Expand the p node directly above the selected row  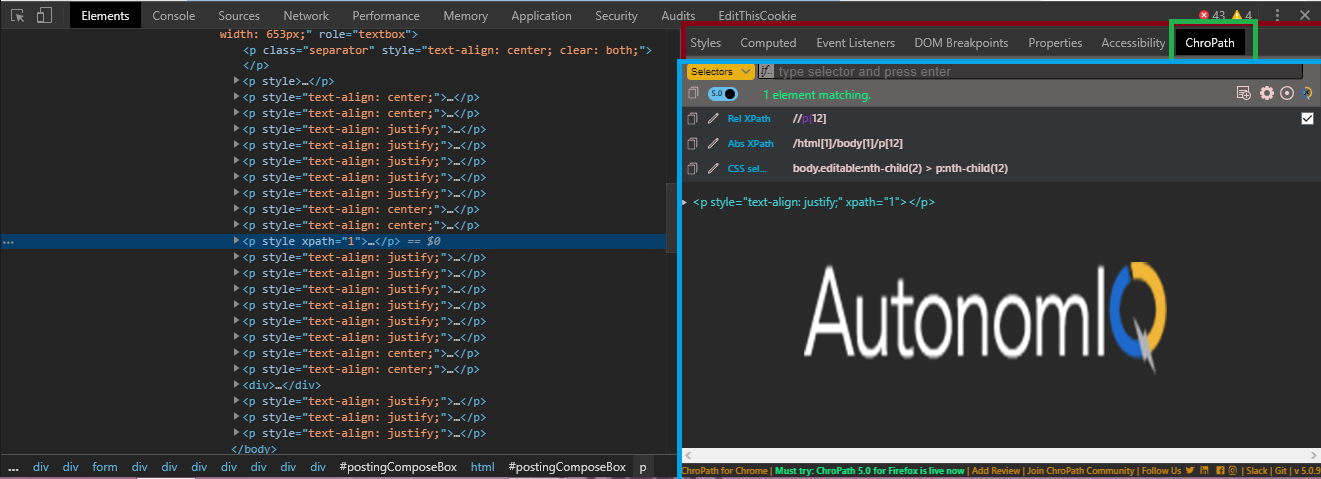click(x=237, y=225)
